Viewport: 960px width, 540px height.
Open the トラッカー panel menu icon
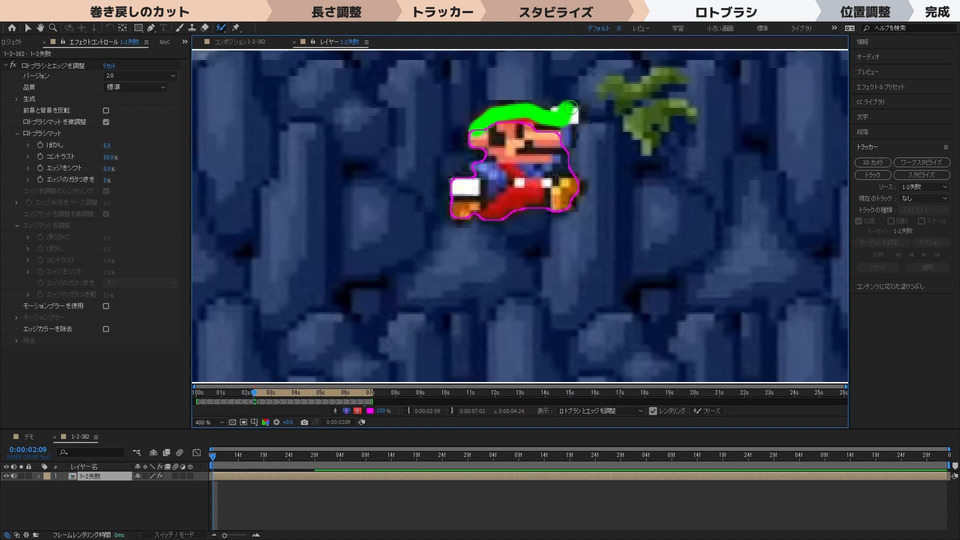tap(945, 147)
